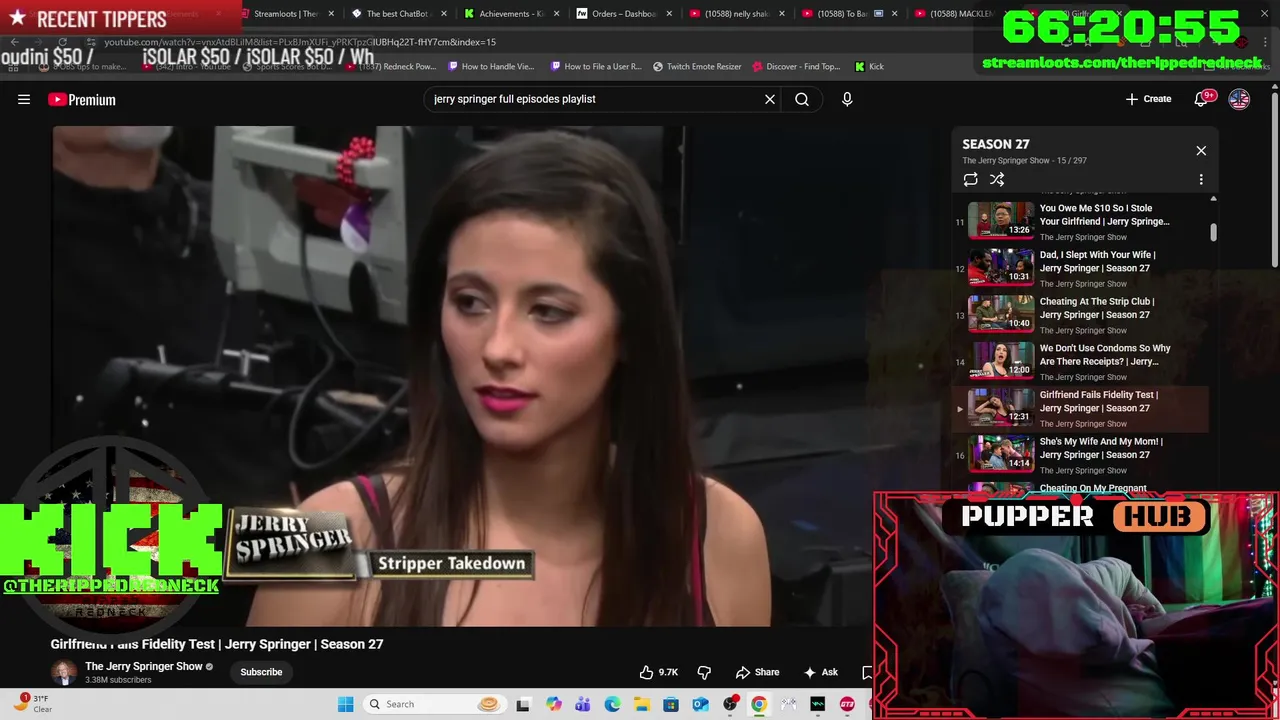Screen dimensions: 1280x720
Task: Close the Streamloots tab
Action: [x=333, y=14]
